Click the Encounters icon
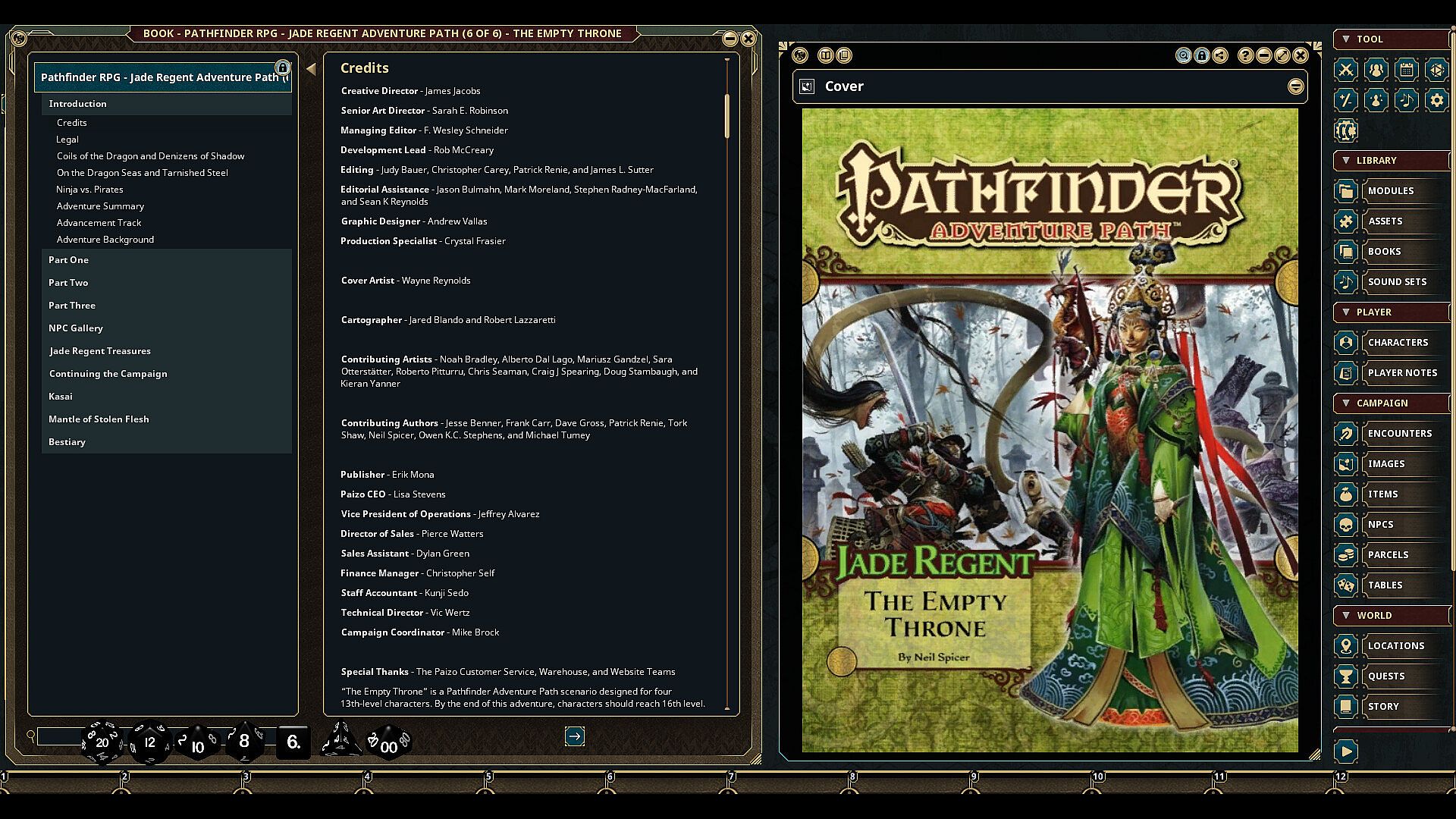The image size is (1456, 819). click(x=1346, y=434)
